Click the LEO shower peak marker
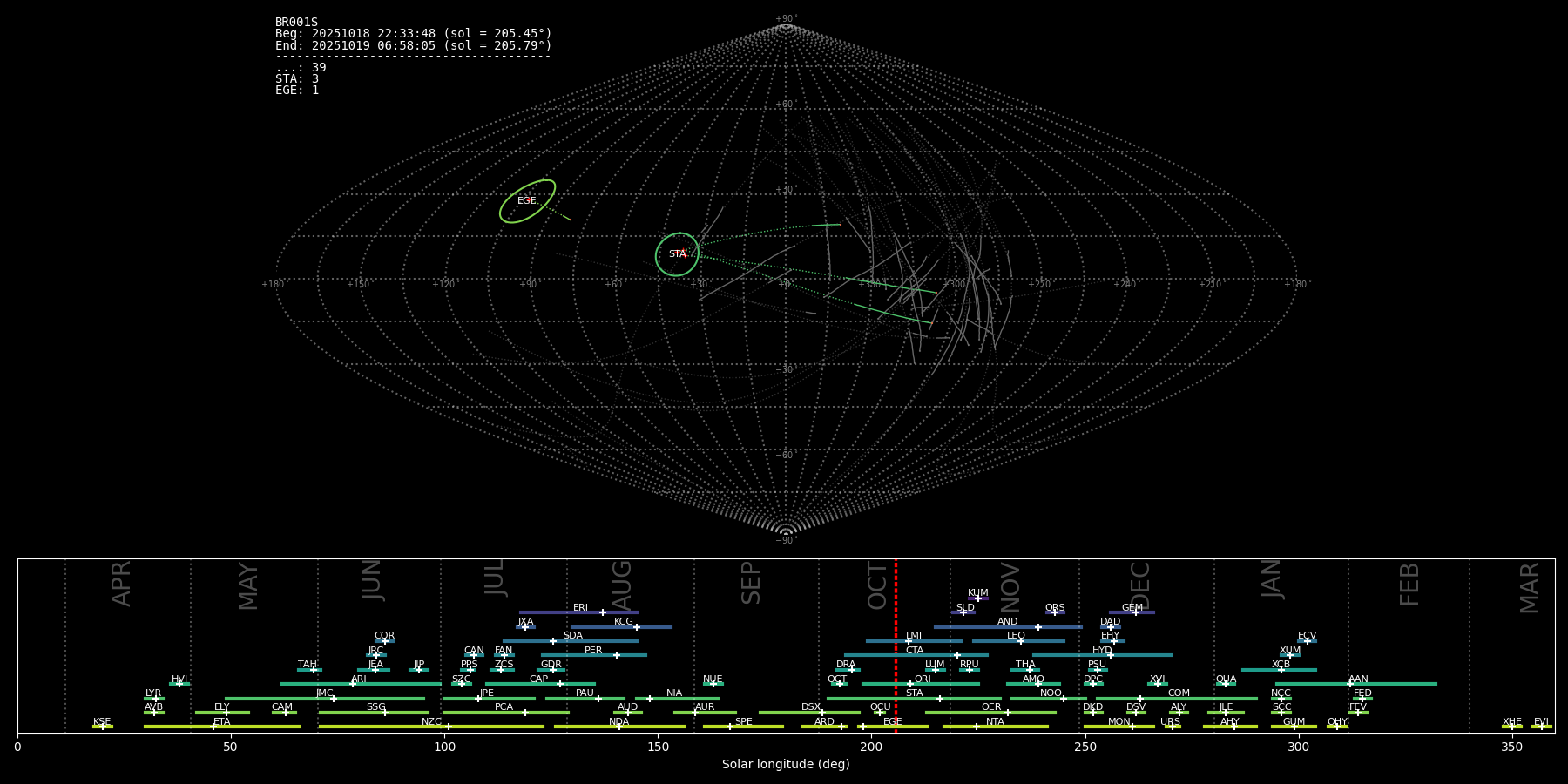Screen dimensions: 1568x784 1020,641
